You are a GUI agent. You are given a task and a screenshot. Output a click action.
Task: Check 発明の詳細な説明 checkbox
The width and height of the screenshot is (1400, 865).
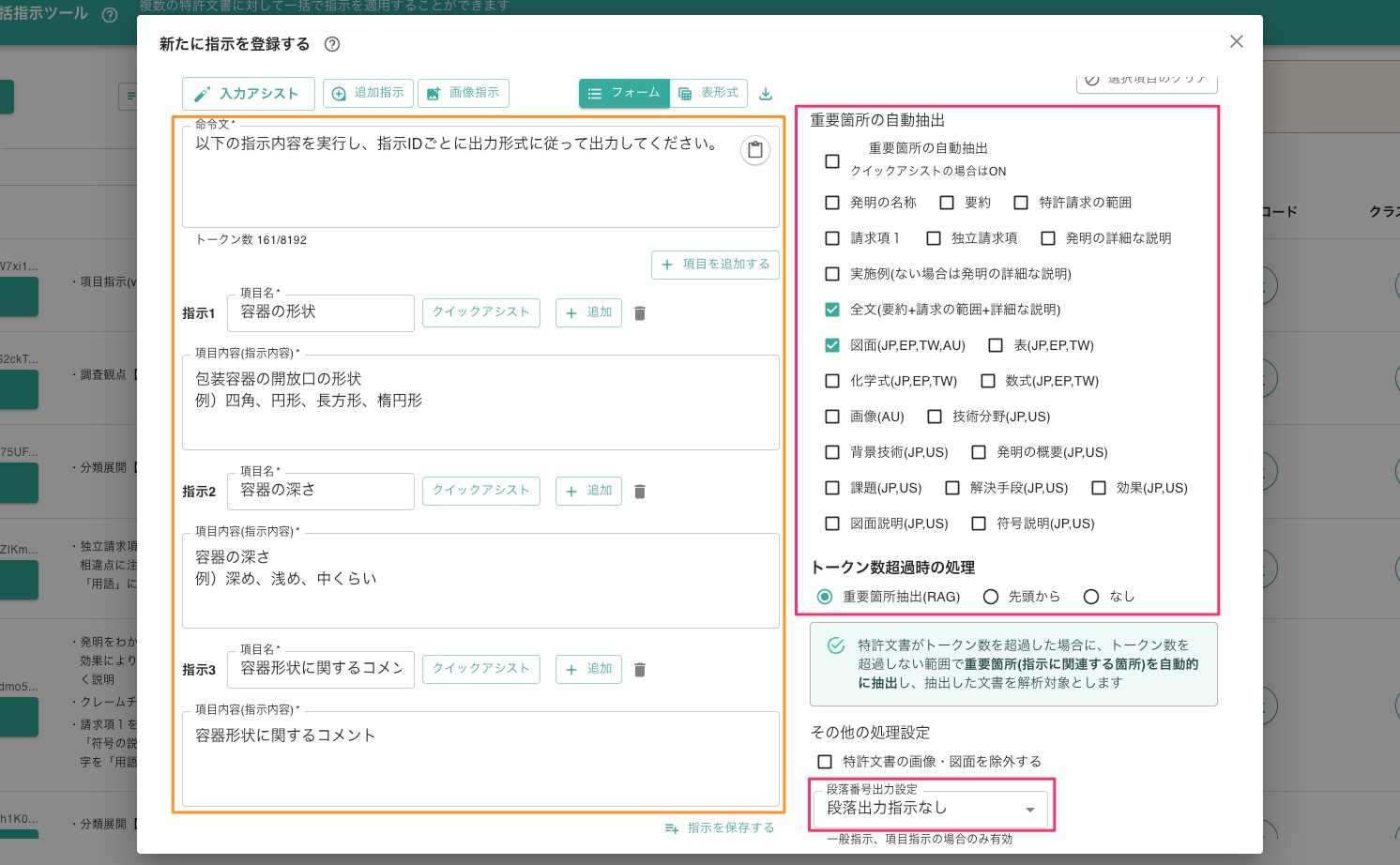[x=1048, y=238]
